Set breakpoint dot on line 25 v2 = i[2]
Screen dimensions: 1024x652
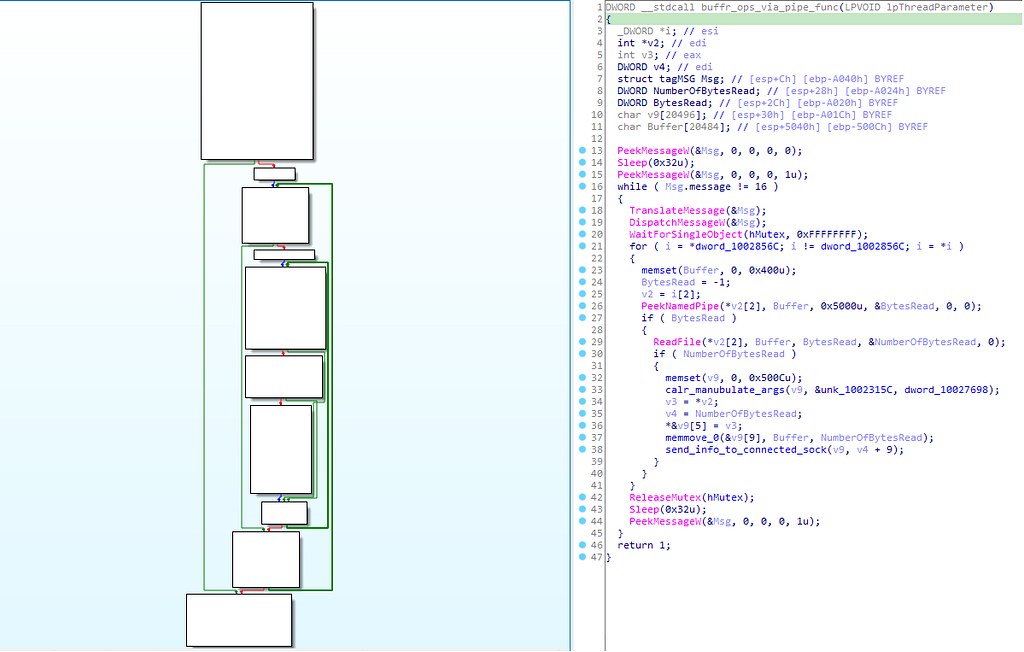[x=583, y=293]
